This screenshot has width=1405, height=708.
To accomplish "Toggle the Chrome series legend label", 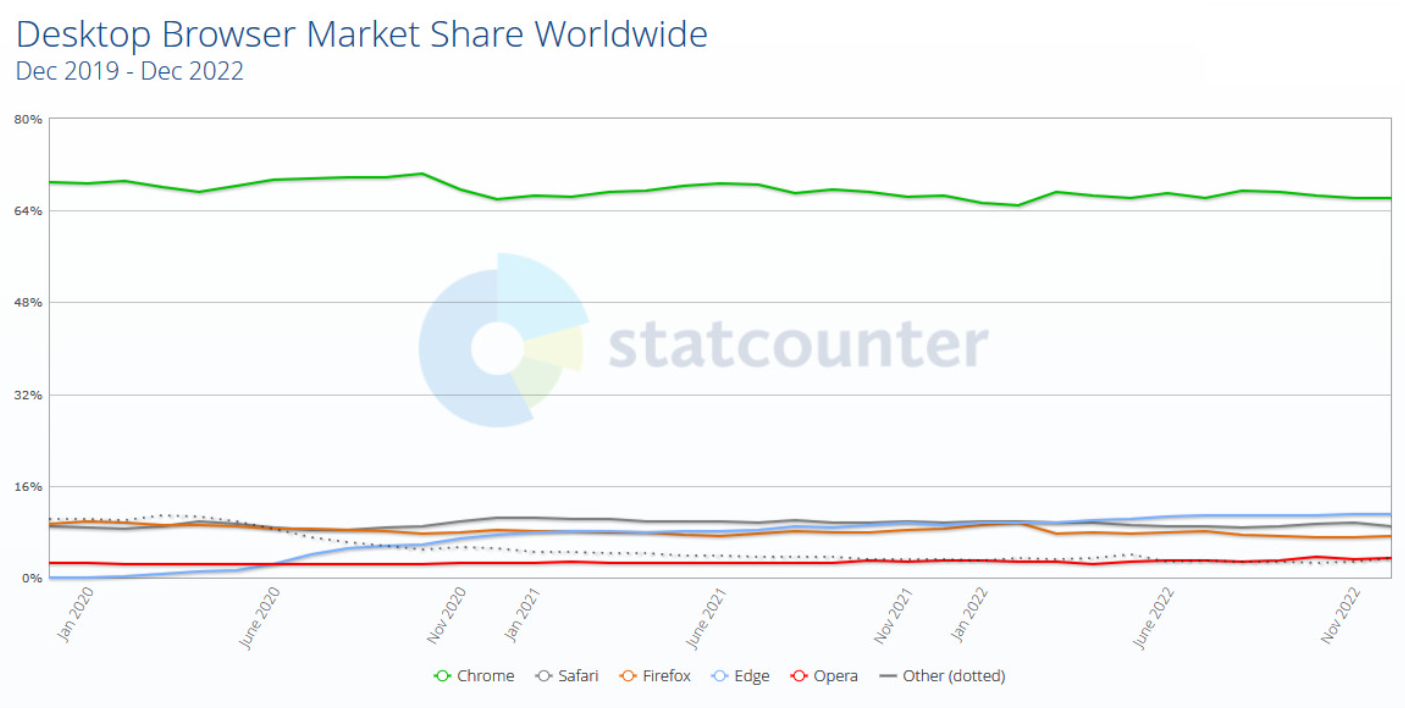I will click(x=485, y=676).
